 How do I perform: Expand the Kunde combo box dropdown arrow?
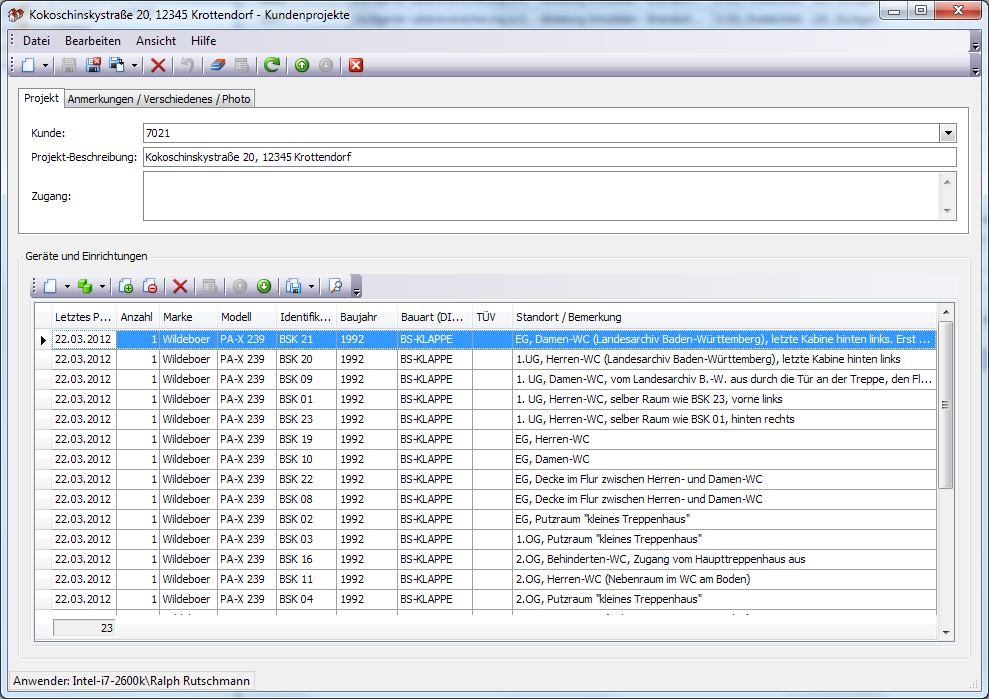click(x=948, y=133)
